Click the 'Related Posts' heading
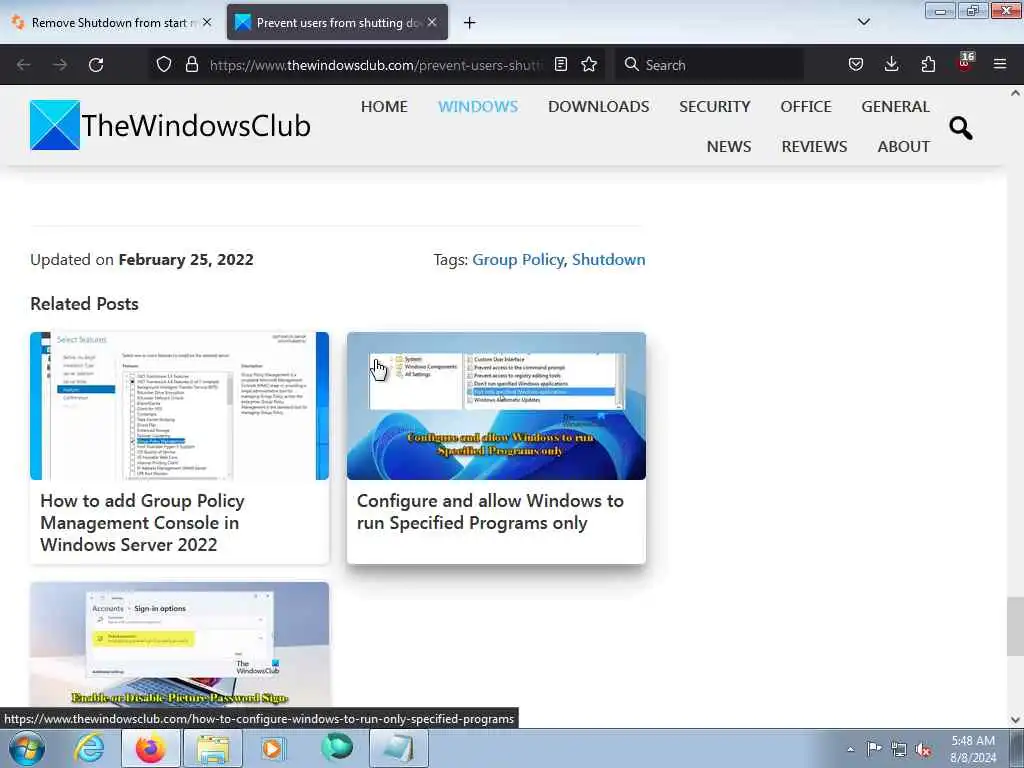The image size is (1024, 768). coord(84,304)
